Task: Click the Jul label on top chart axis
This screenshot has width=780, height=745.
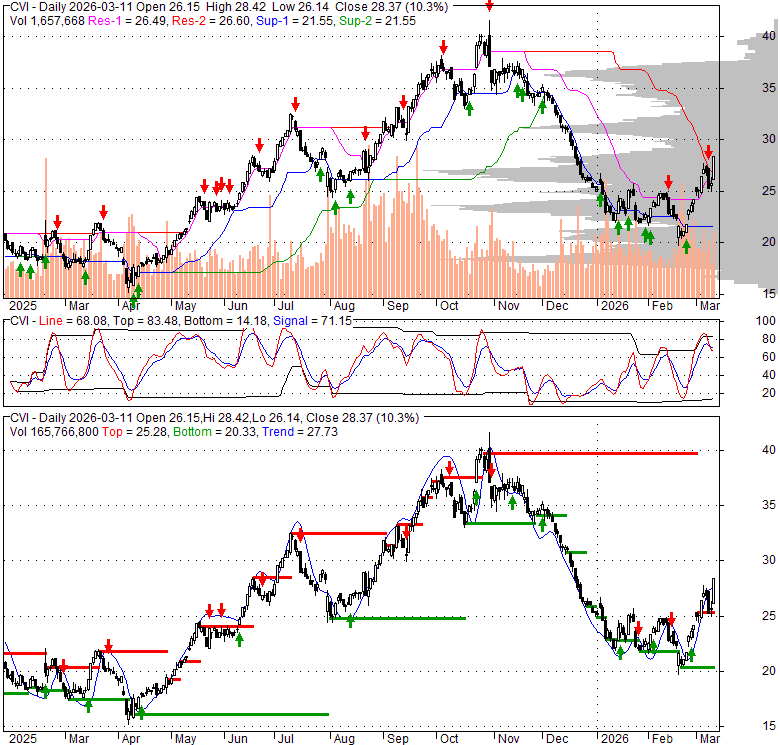Action: click(x=286, y=305)
